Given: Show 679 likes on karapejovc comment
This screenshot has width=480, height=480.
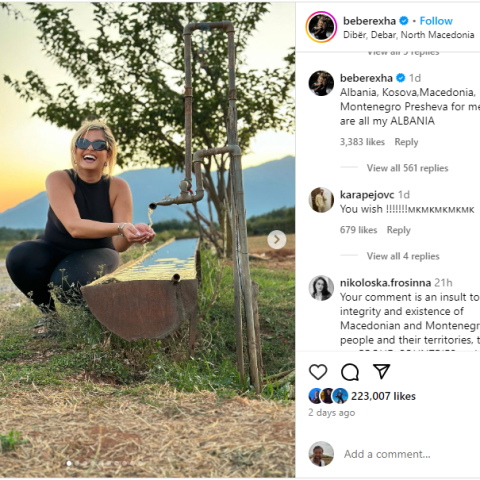Looking at the screenshot, I should pos(358,230).
